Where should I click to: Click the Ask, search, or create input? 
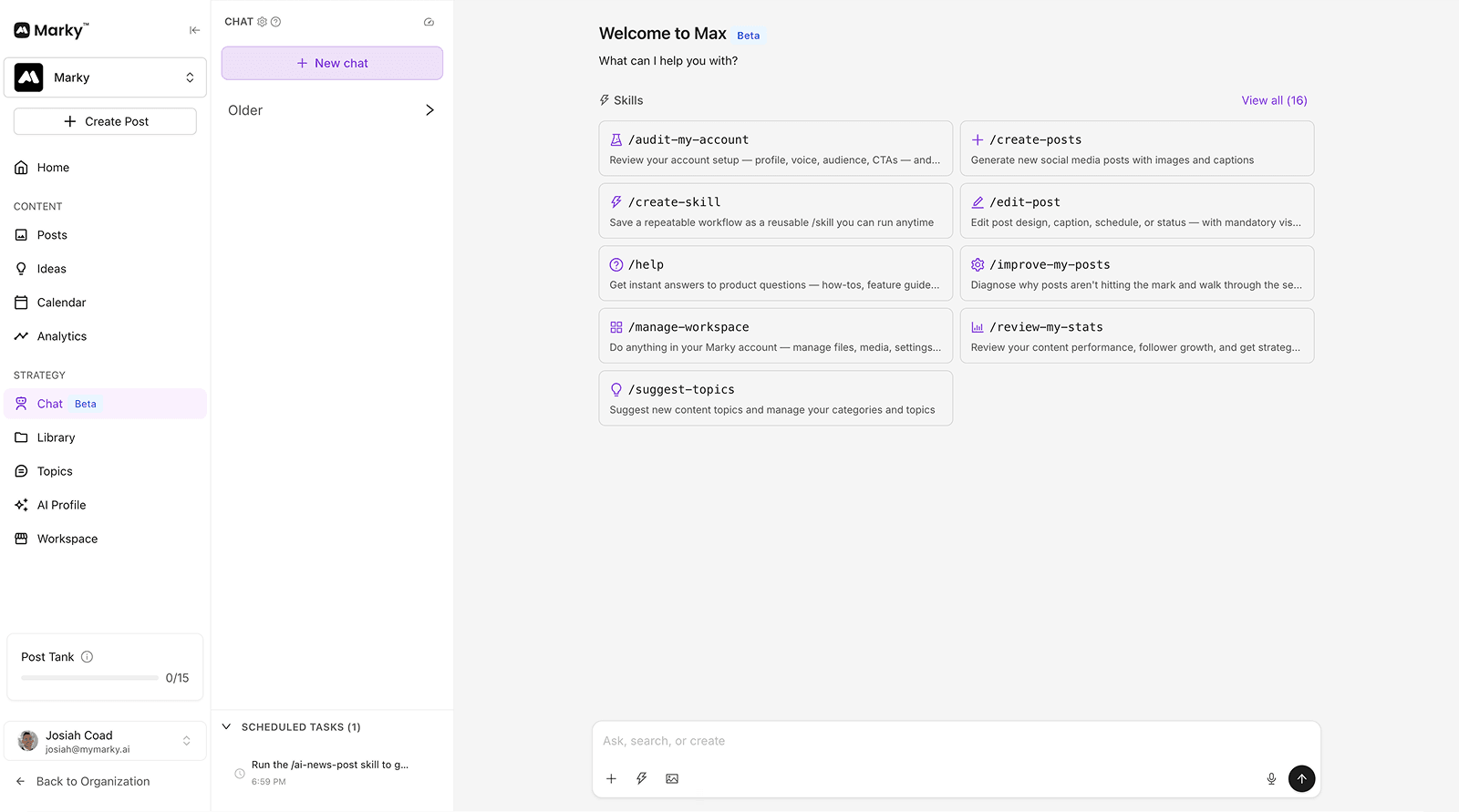pyautogui.click(x=956, y=741)
